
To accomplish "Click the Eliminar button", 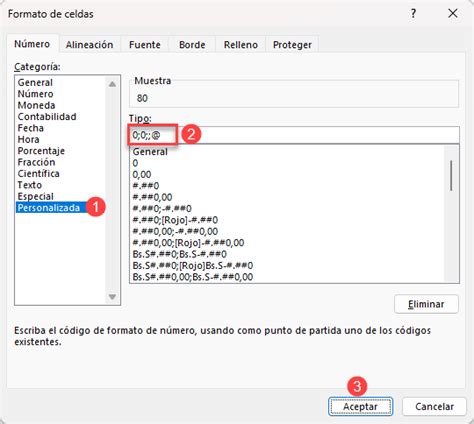I will [x=426, y=304].
